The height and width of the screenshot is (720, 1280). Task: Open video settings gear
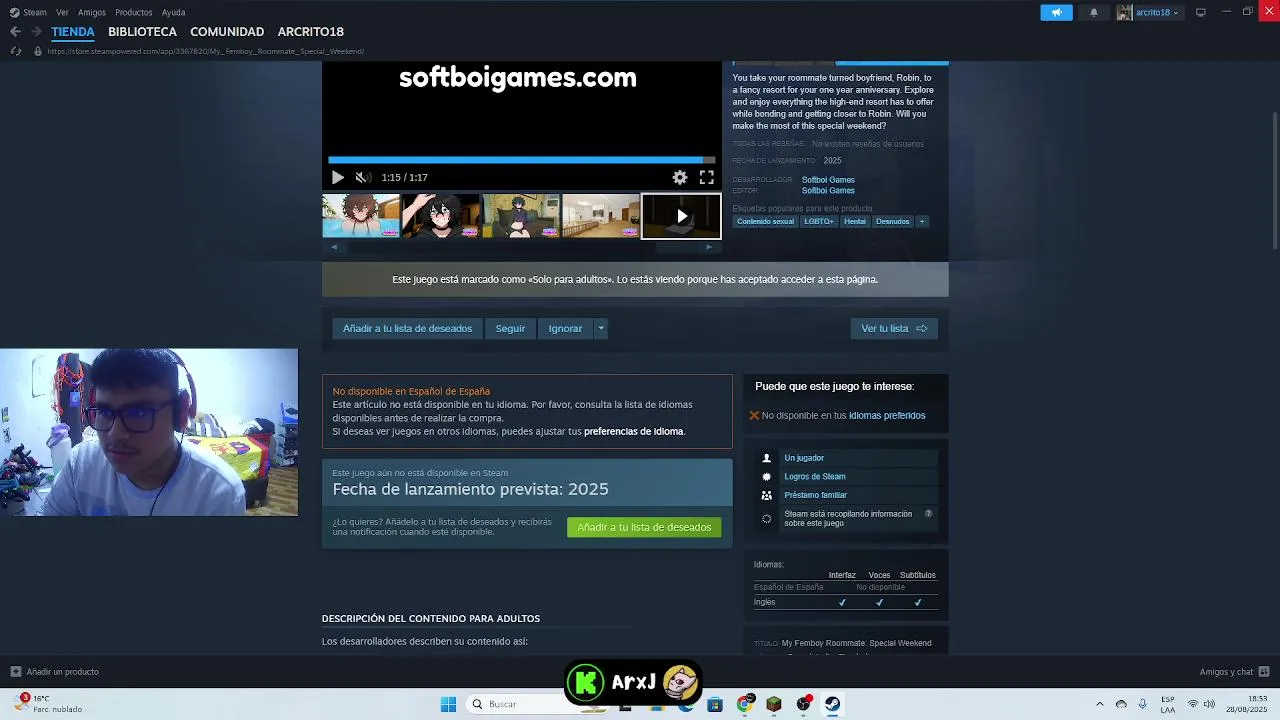point(680,177)
